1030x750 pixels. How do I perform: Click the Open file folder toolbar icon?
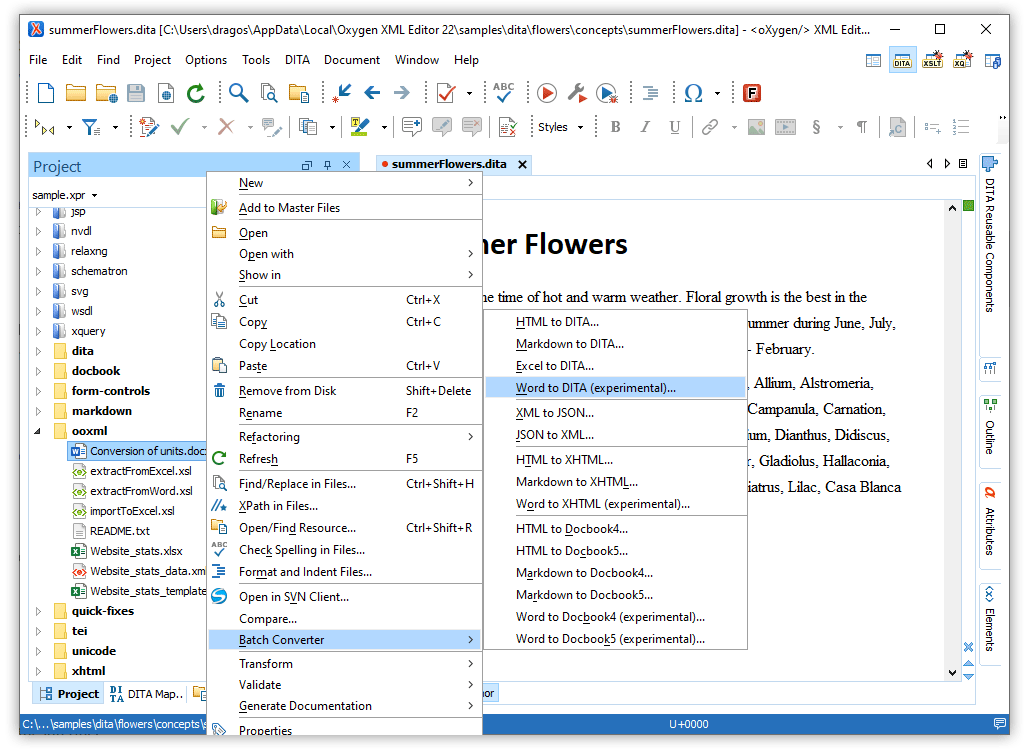76,93
